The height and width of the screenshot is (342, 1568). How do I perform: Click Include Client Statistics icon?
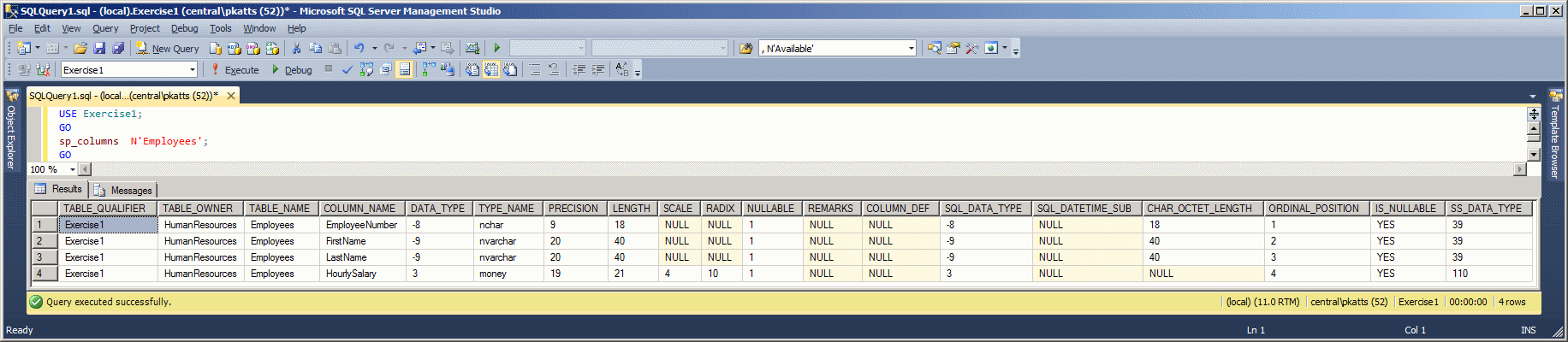[448, 69]
